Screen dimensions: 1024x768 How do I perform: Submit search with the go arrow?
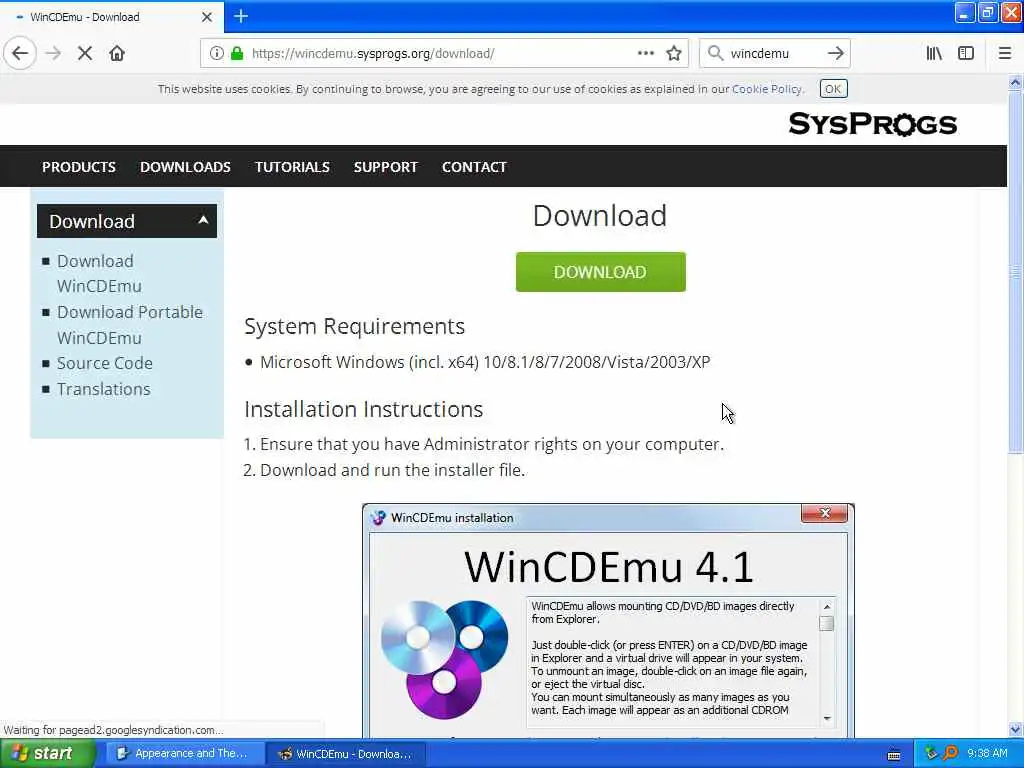coord(835,53)
